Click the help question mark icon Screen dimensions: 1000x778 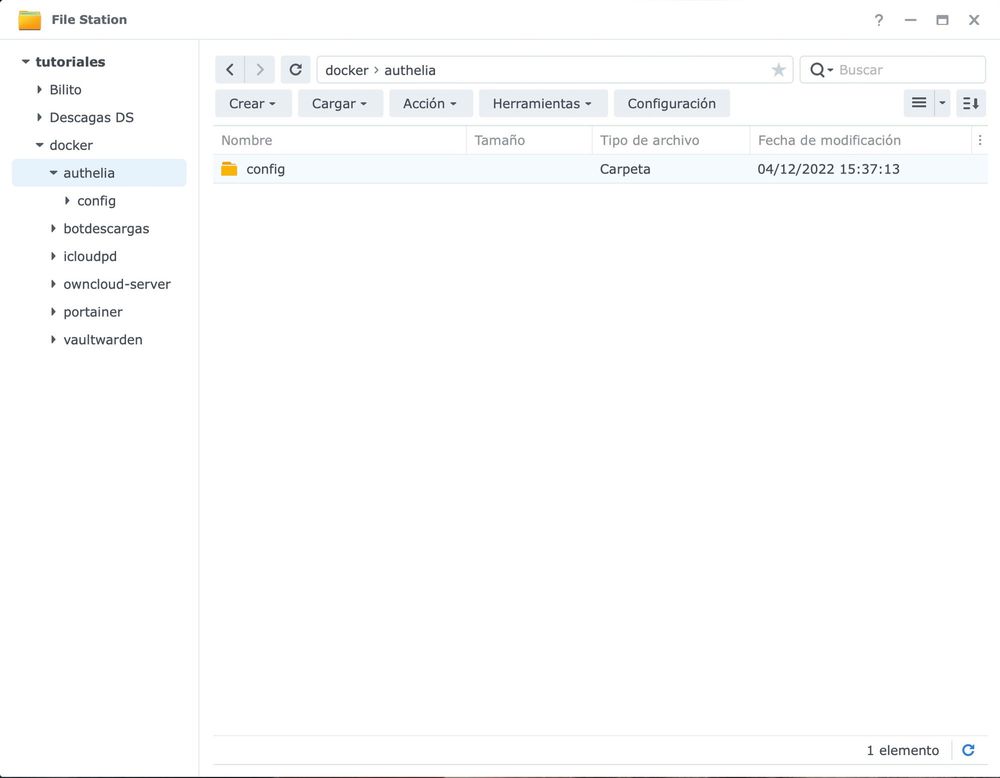pos(878,19)
